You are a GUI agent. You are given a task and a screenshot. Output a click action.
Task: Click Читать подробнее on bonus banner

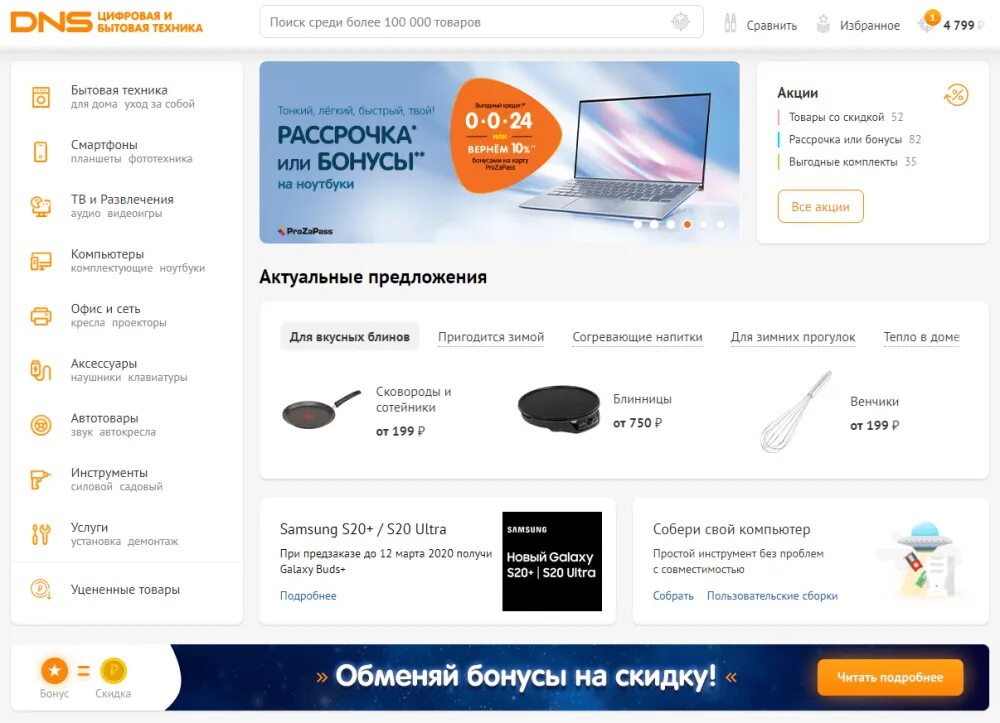(x=890, y=677)
